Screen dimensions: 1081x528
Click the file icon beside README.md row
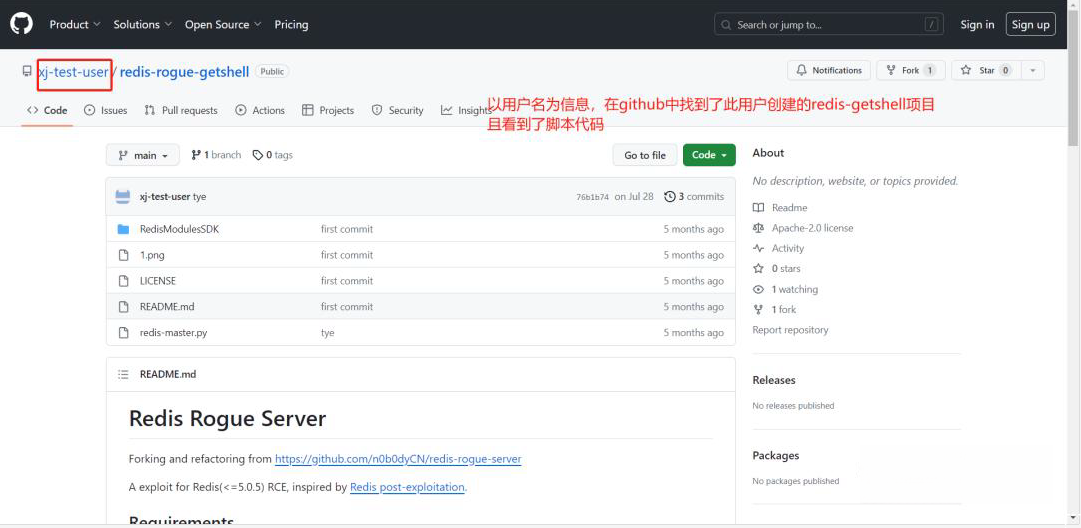[x=123, y=307]
